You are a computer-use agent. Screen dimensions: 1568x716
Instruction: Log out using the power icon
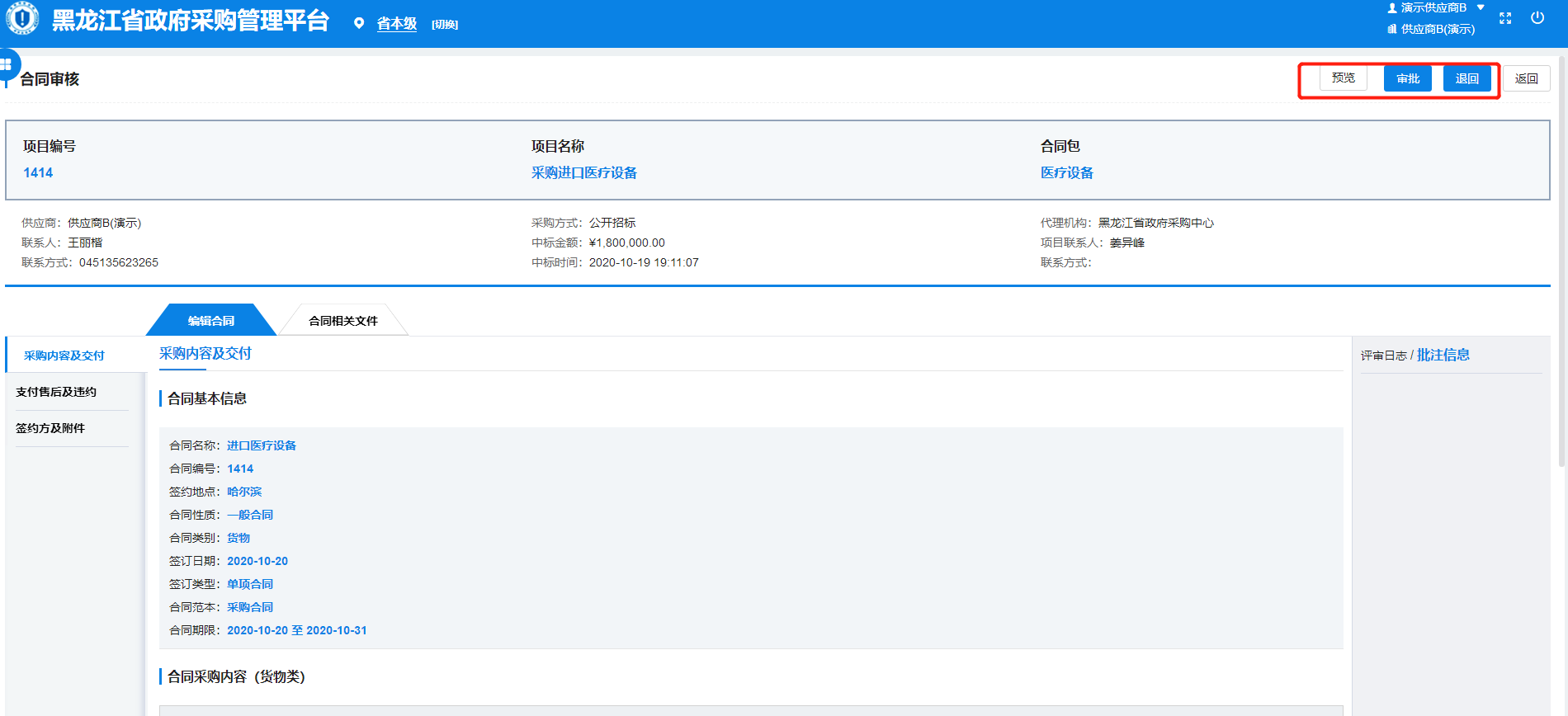coord(1537,18)
